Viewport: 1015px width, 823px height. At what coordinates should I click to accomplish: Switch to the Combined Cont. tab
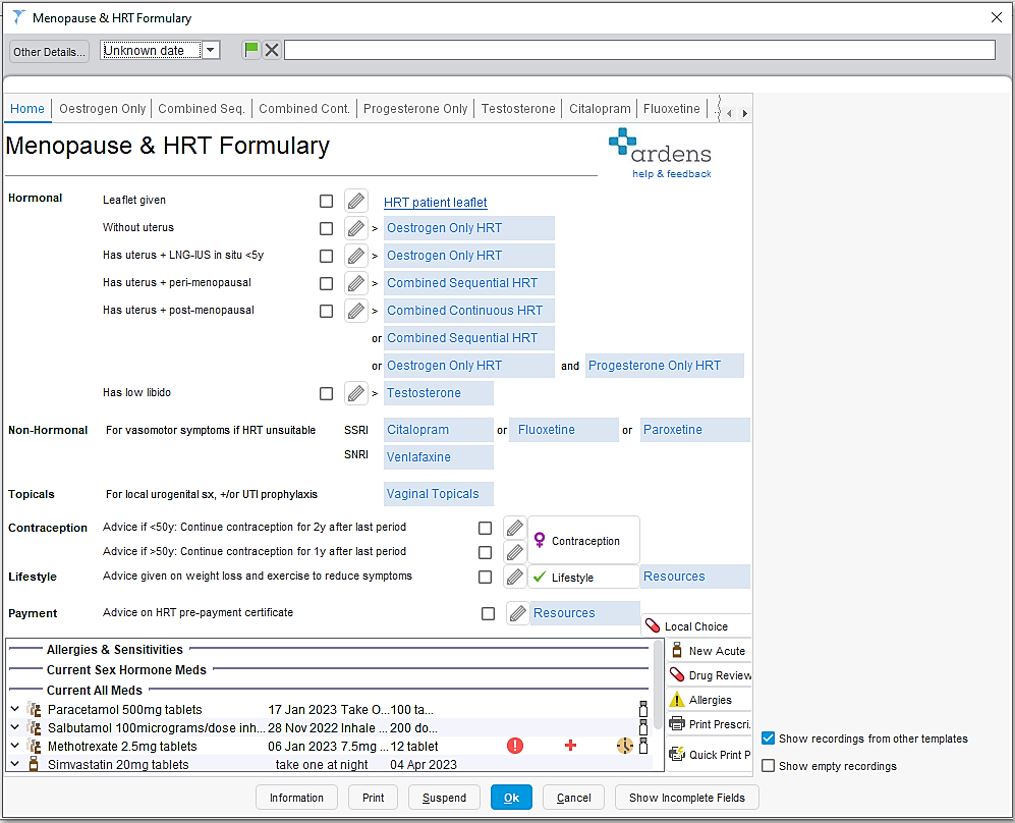coord(304,109)
